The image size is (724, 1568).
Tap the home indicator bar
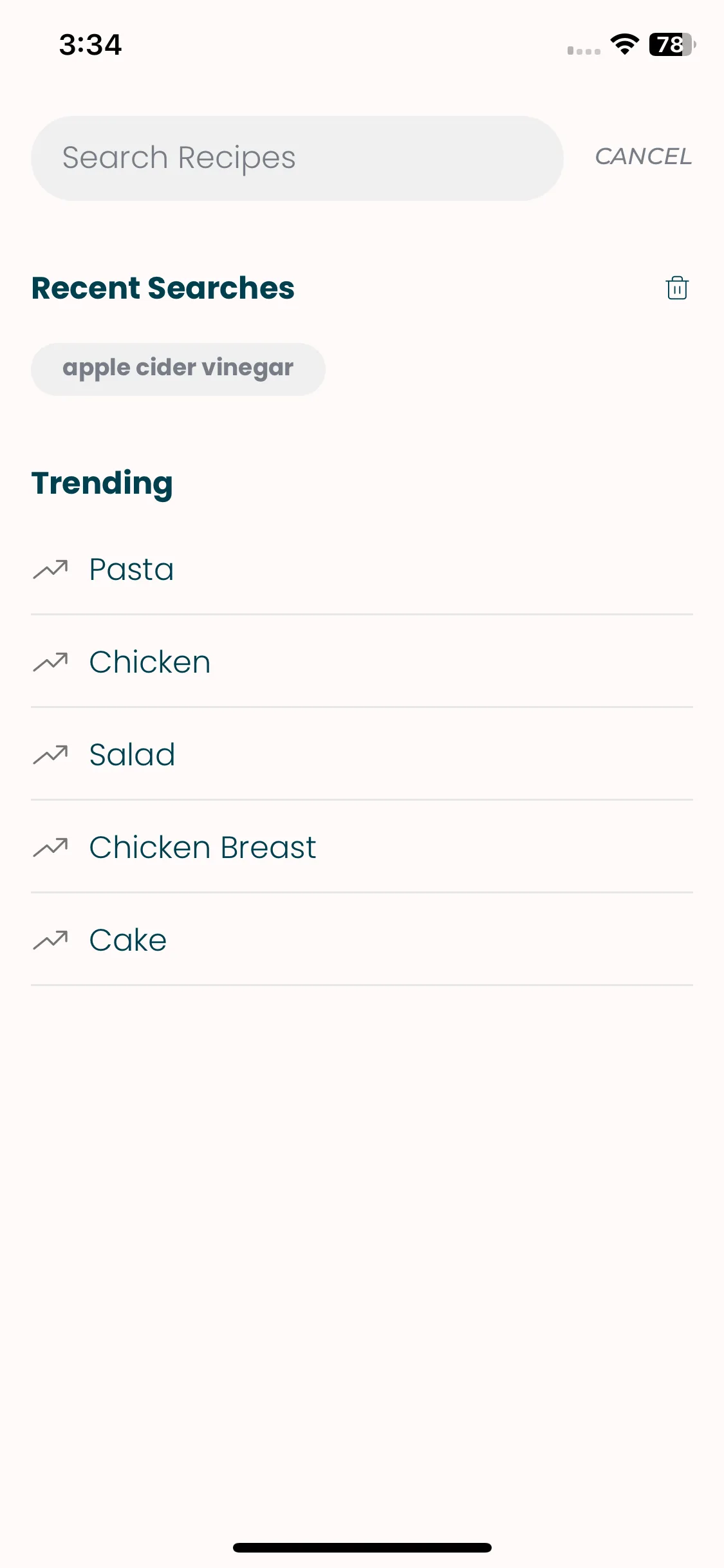(x=362, y=1547)
